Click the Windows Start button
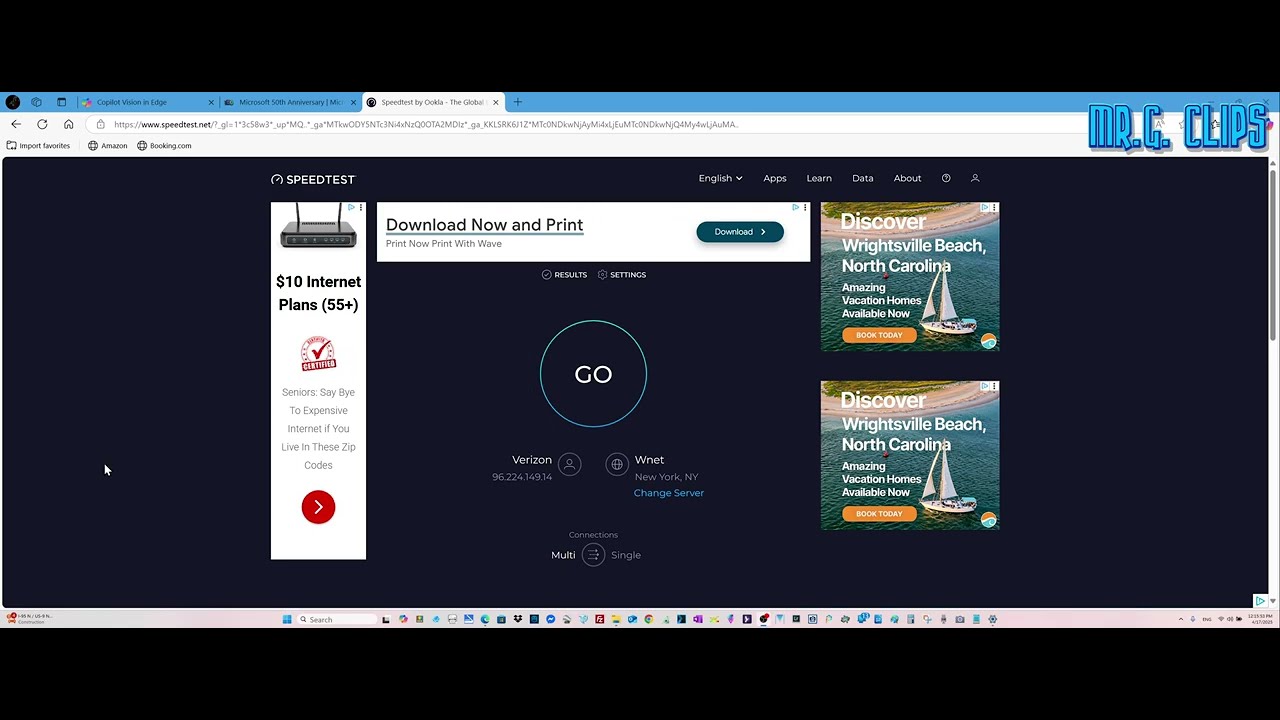The height and width of the screenshot is (720, 1280). (287, 619)
